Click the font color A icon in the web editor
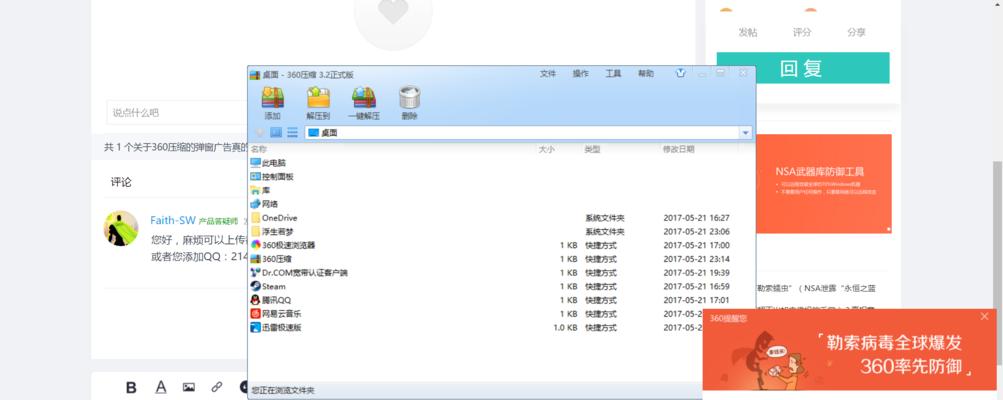This screenshot has width=1003, height=400. [161, 387]
